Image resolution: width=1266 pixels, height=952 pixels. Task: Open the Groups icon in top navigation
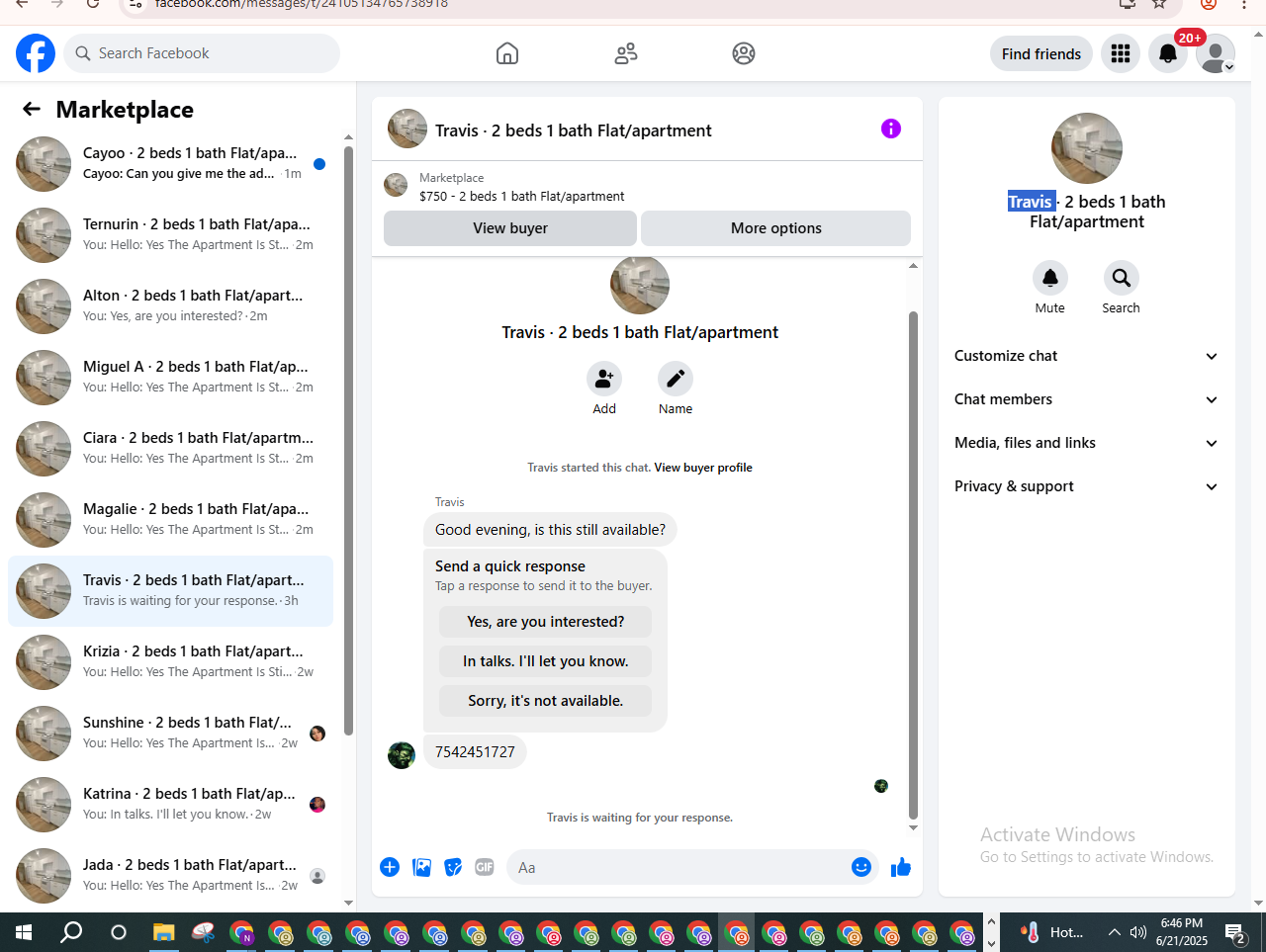click(744, 53)
